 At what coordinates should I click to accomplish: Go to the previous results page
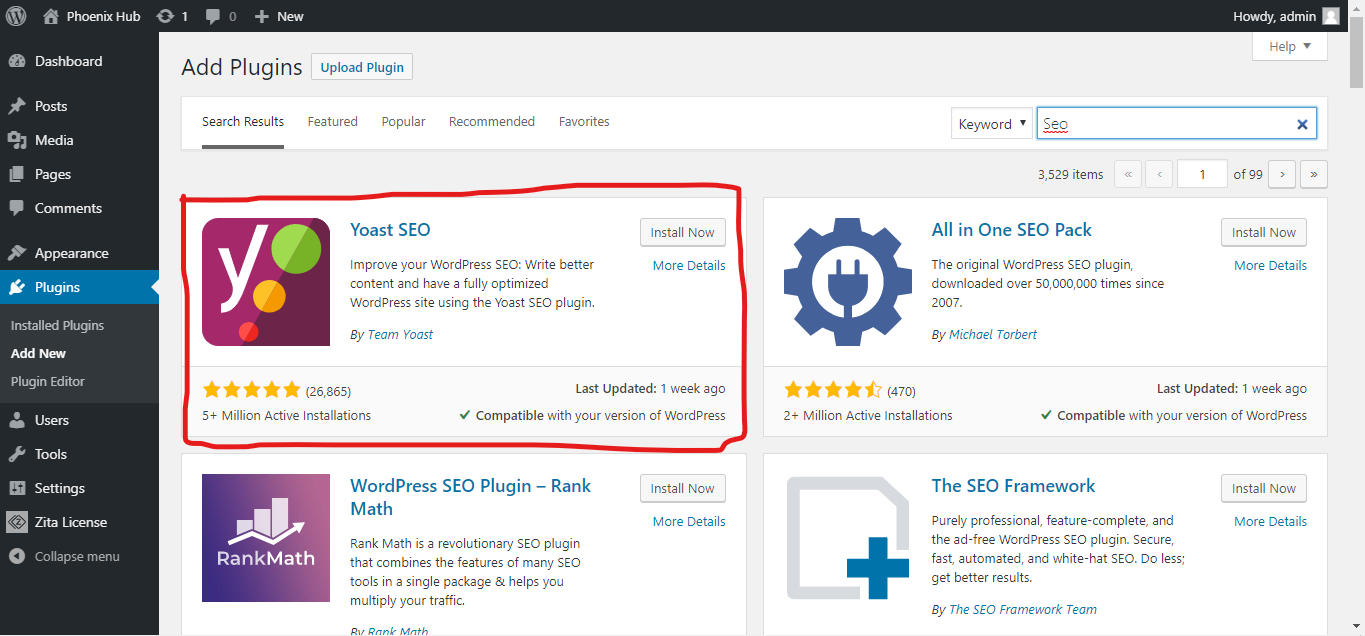pyautogui.click(x=1159, y=174)
